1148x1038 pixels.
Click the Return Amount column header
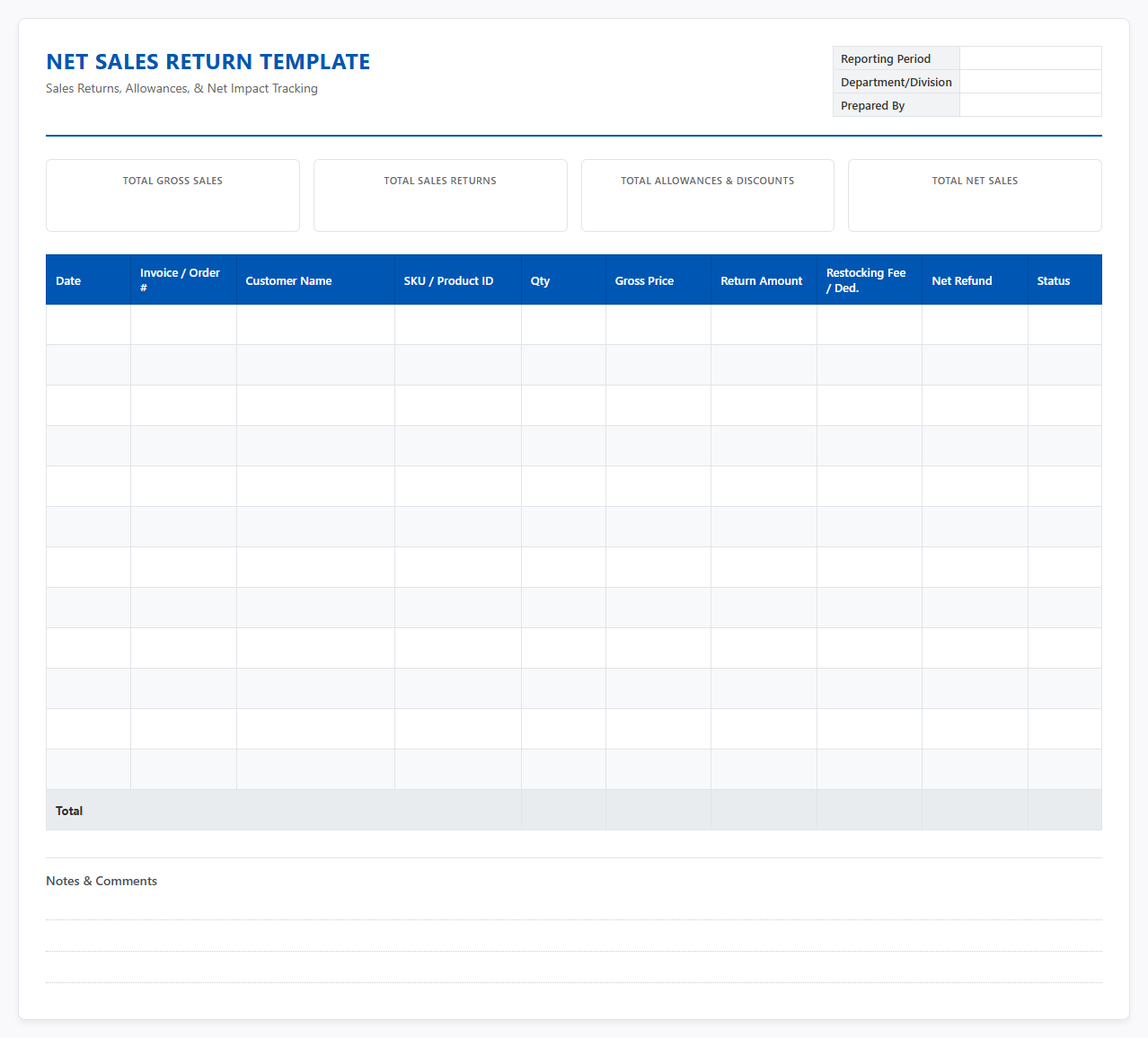click(x=764, y=280)
